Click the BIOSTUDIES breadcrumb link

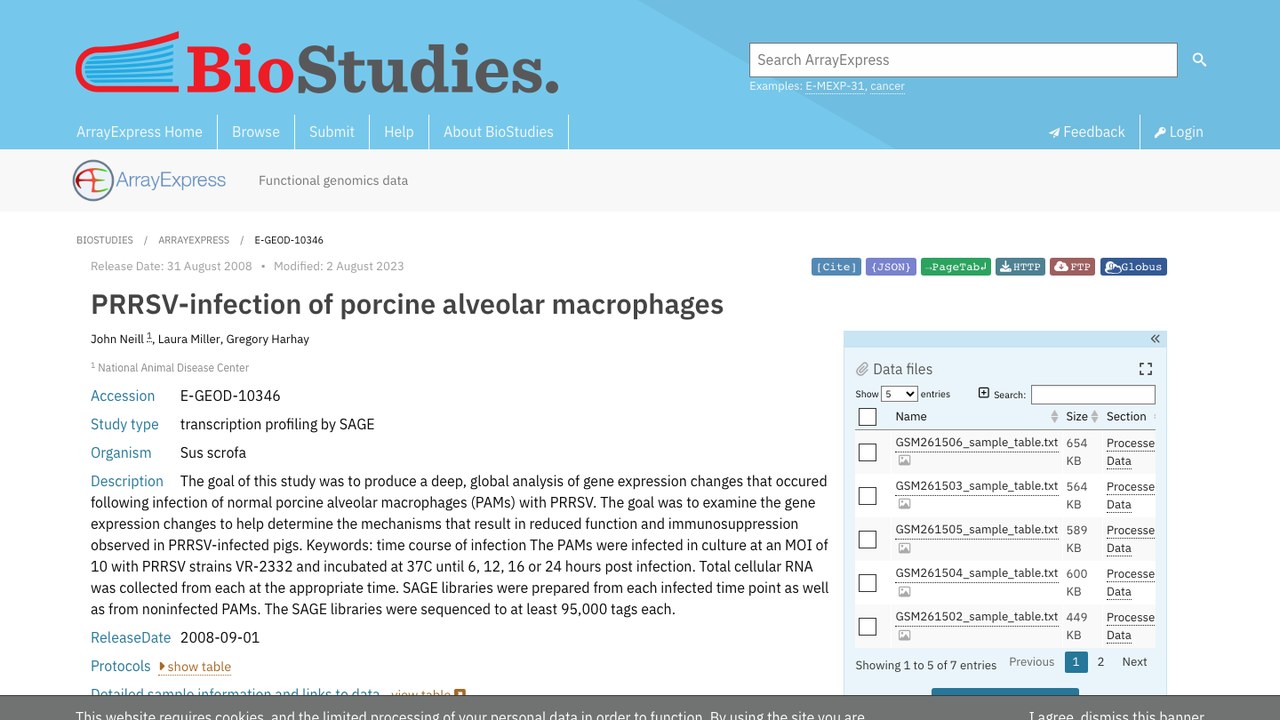105,240
